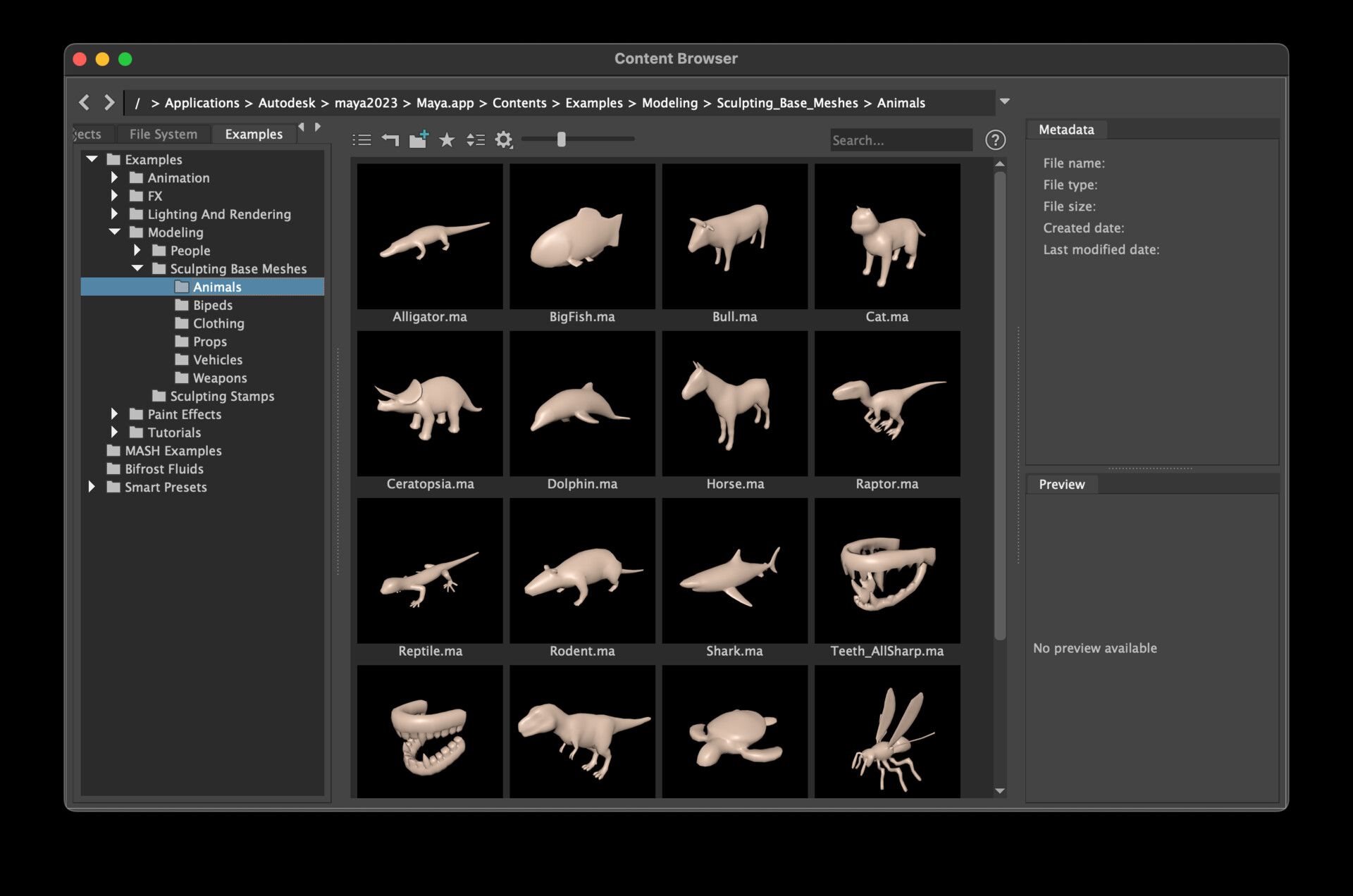Navigate back with left arrow
The height and width of the screenshot is (896, 1353).
[x=85, y=103]
